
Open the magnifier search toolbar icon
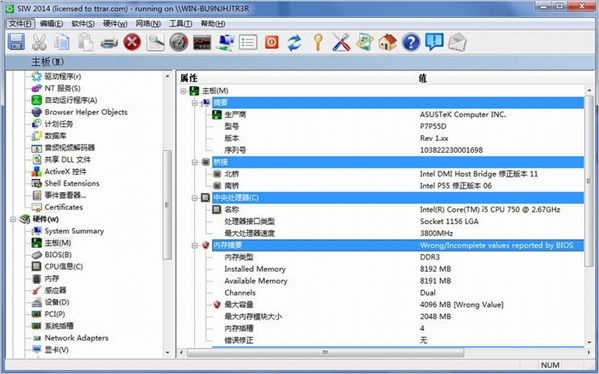tap(155, 42)
